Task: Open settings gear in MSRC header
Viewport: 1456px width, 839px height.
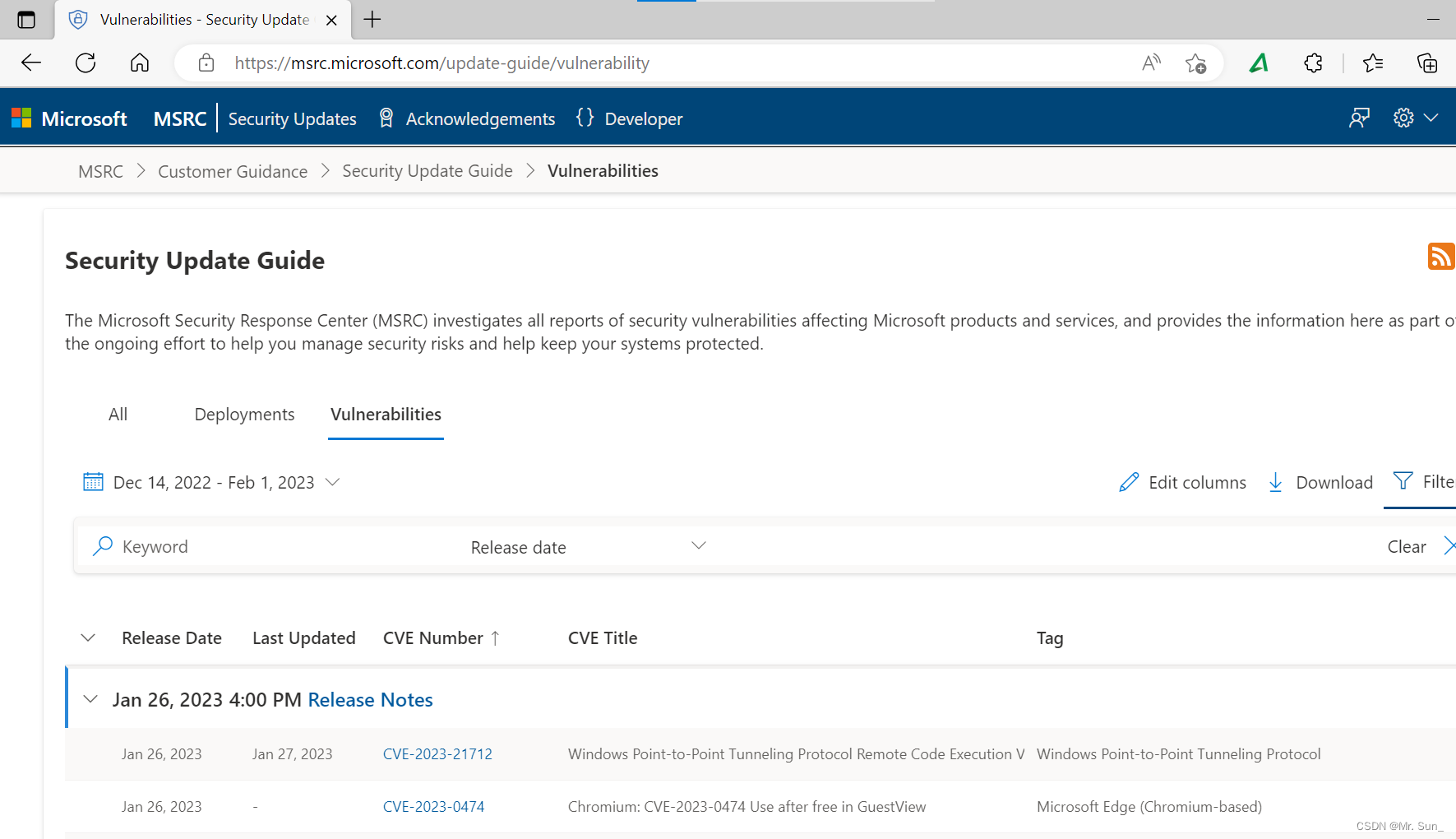Action: [x=1403, y=118]
